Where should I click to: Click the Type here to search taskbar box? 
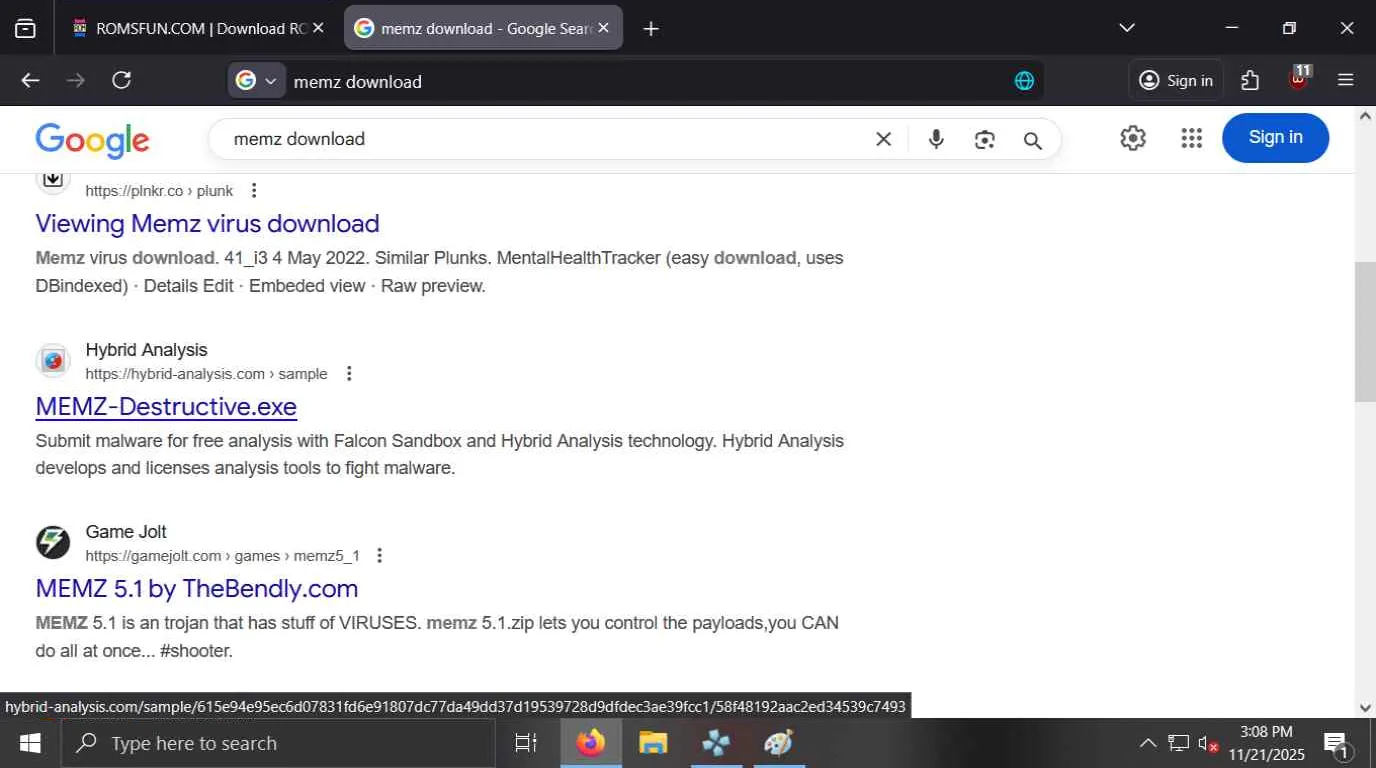tap(278, 743)
